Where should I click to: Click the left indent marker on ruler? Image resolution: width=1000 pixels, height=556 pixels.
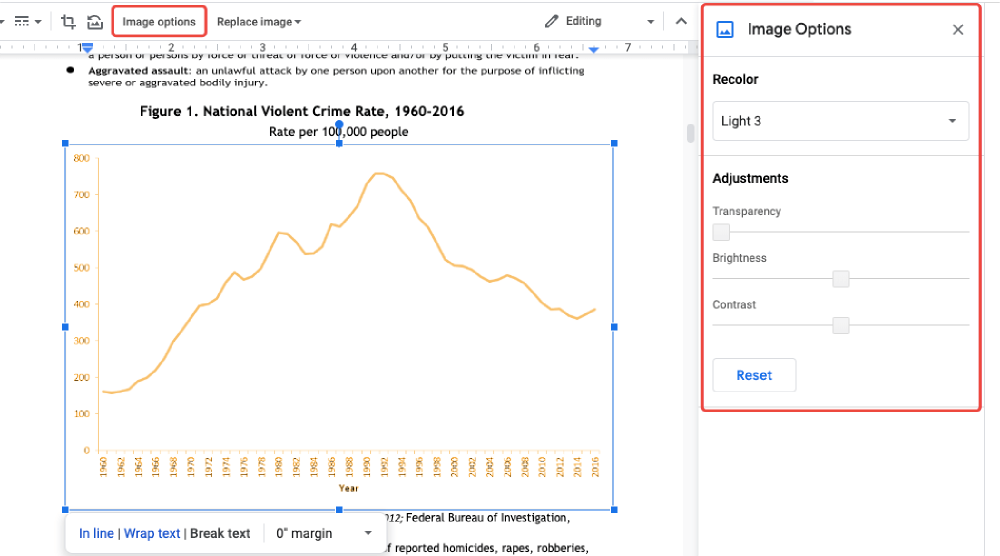point(87,48)
